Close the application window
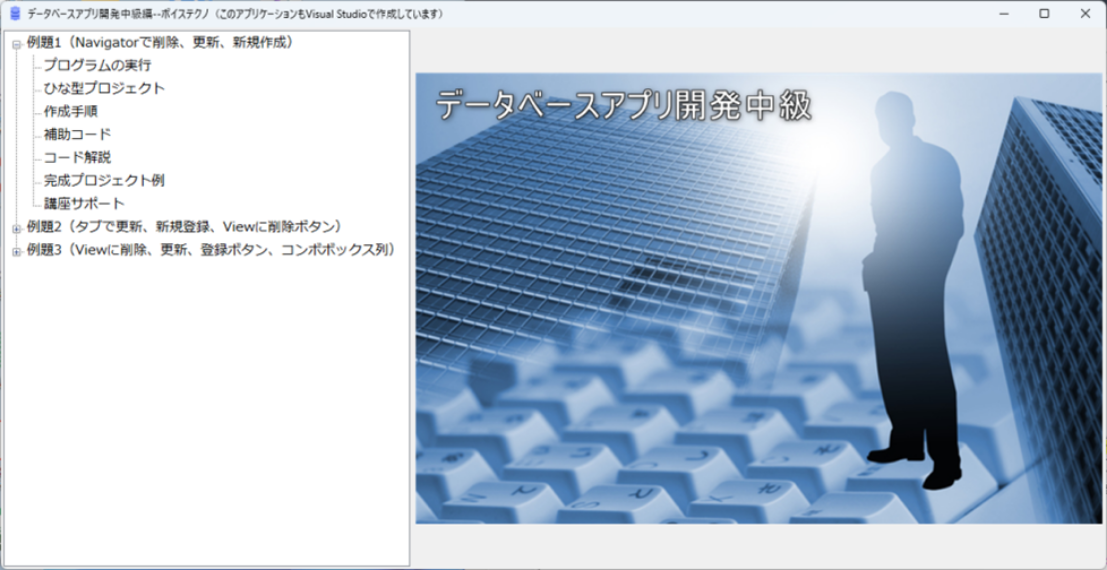 (1085, 13)
